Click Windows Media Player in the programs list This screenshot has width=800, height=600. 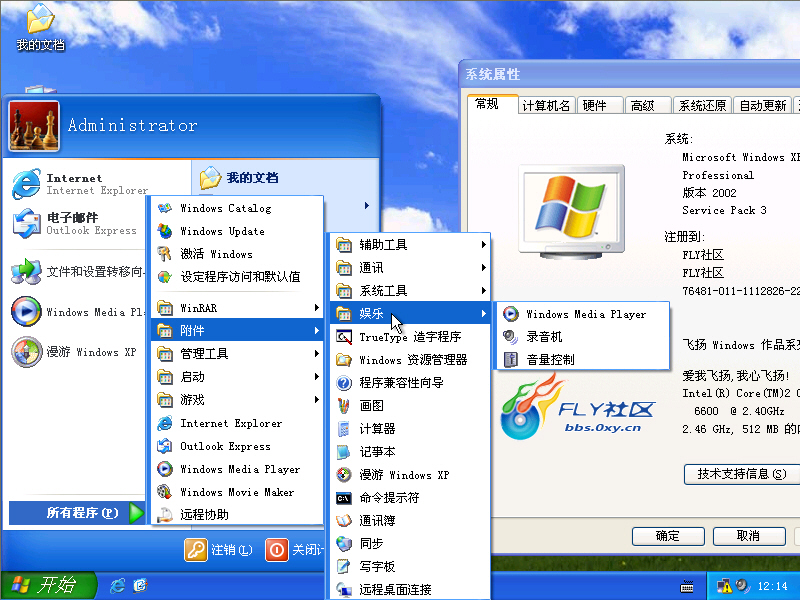point(237,469)
